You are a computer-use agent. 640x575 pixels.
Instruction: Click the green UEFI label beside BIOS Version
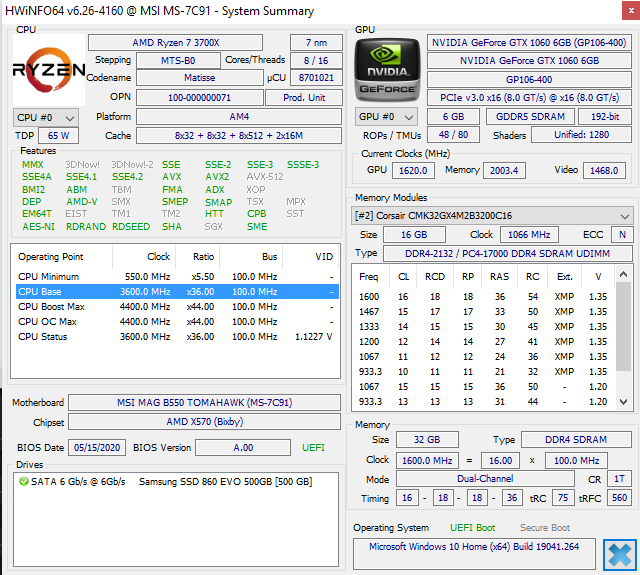coord(313,448)
